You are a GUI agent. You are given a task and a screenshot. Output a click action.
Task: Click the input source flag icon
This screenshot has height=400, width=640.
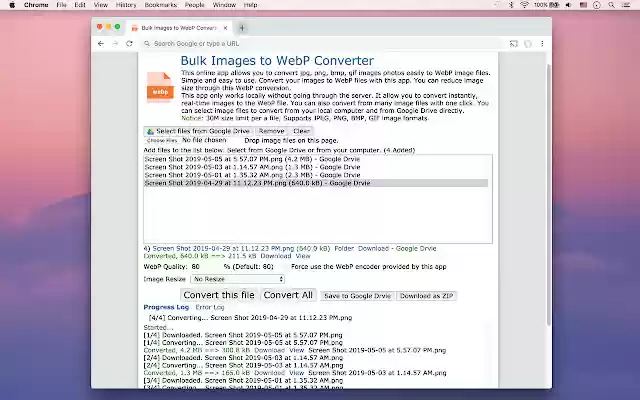[x=583, y=5]
